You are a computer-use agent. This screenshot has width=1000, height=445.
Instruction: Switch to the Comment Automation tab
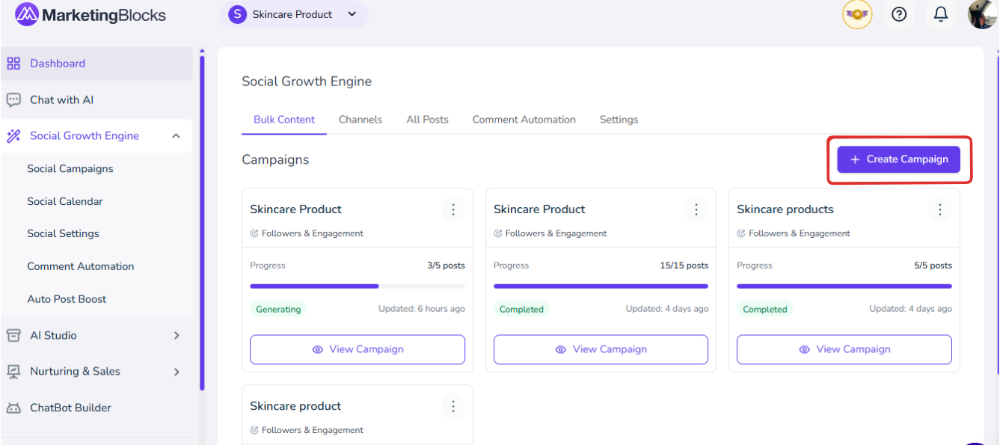(524, 120)
